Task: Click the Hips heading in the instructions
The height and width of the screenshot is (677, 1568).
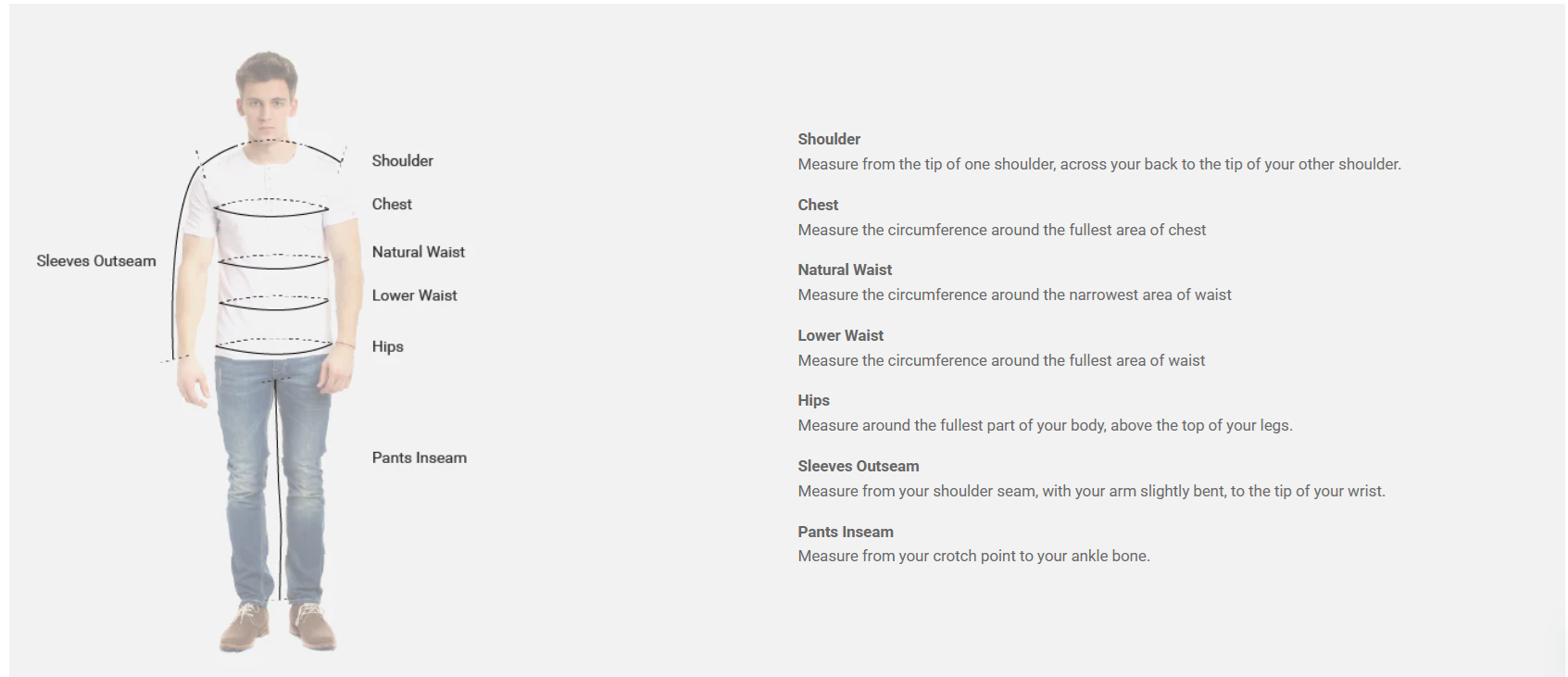Action: [813, 400]
